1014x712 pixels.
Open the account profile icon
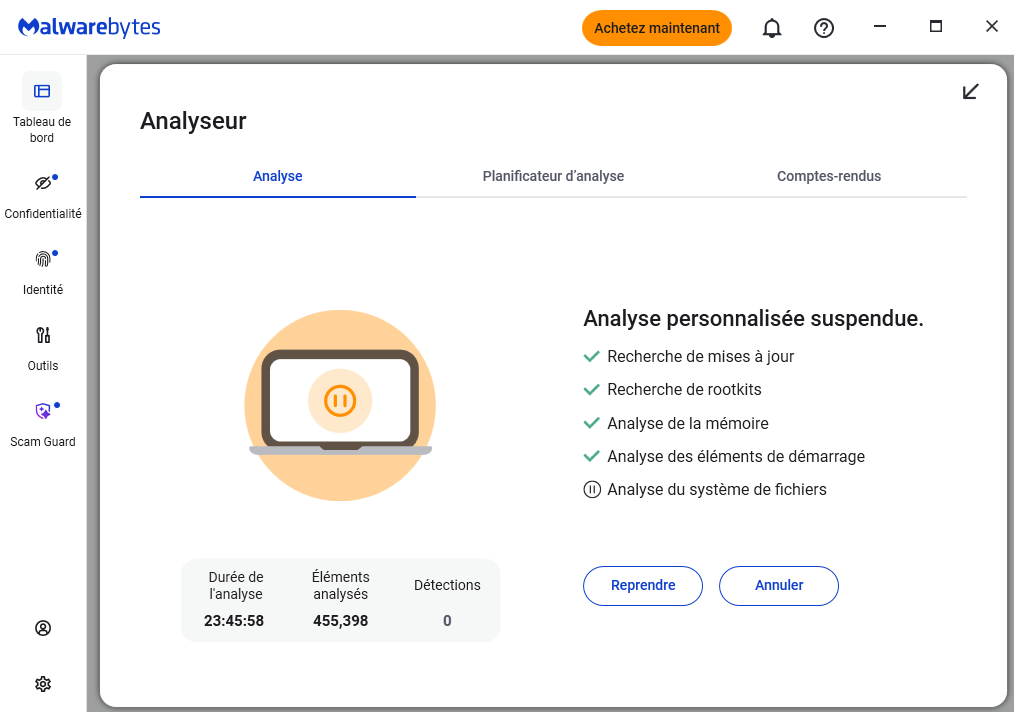click(x=43, y=628)
